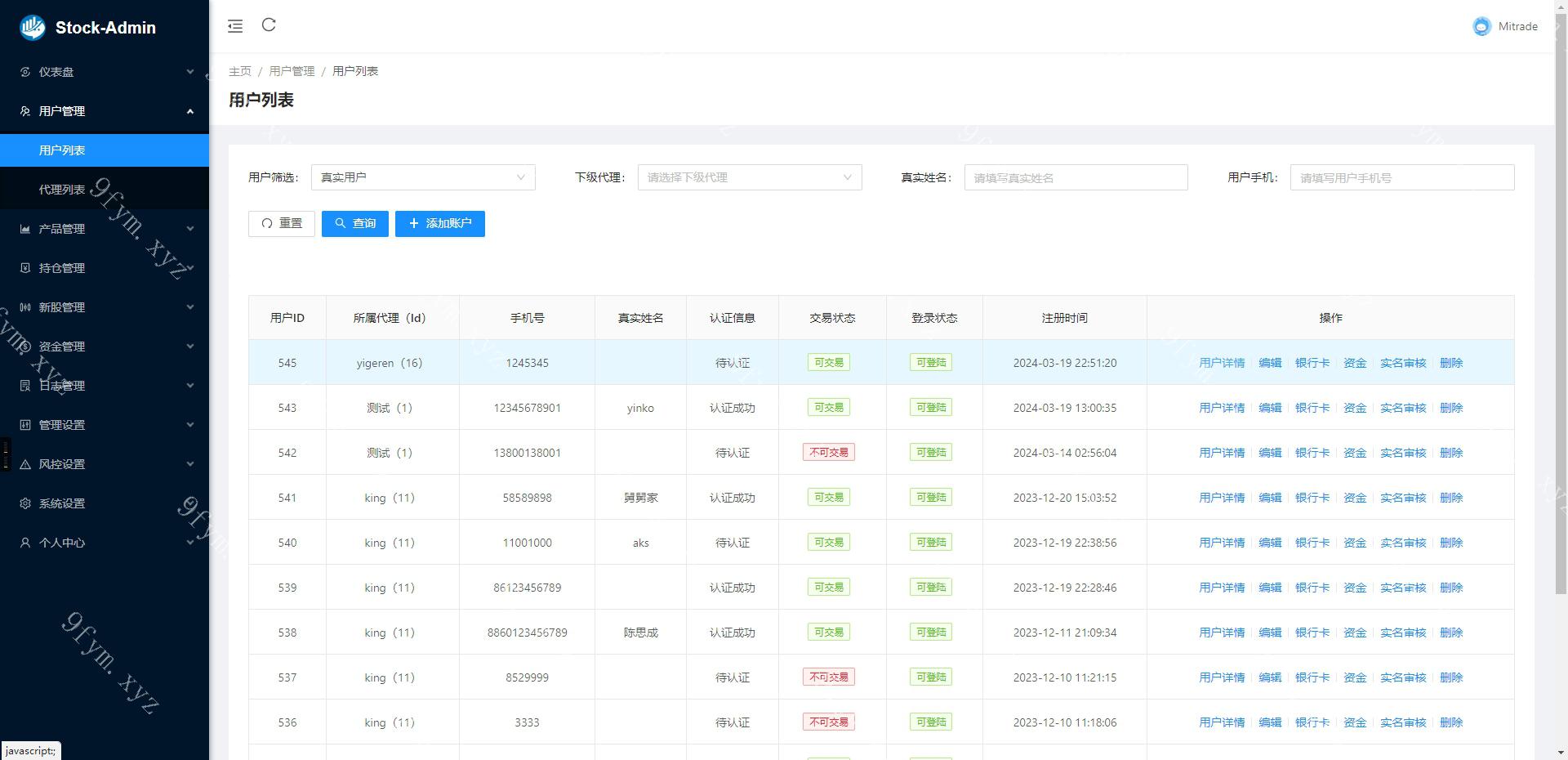Open the 持仓管理 menu label
Screen dimensions: 1568x760
tap(62, 268)
